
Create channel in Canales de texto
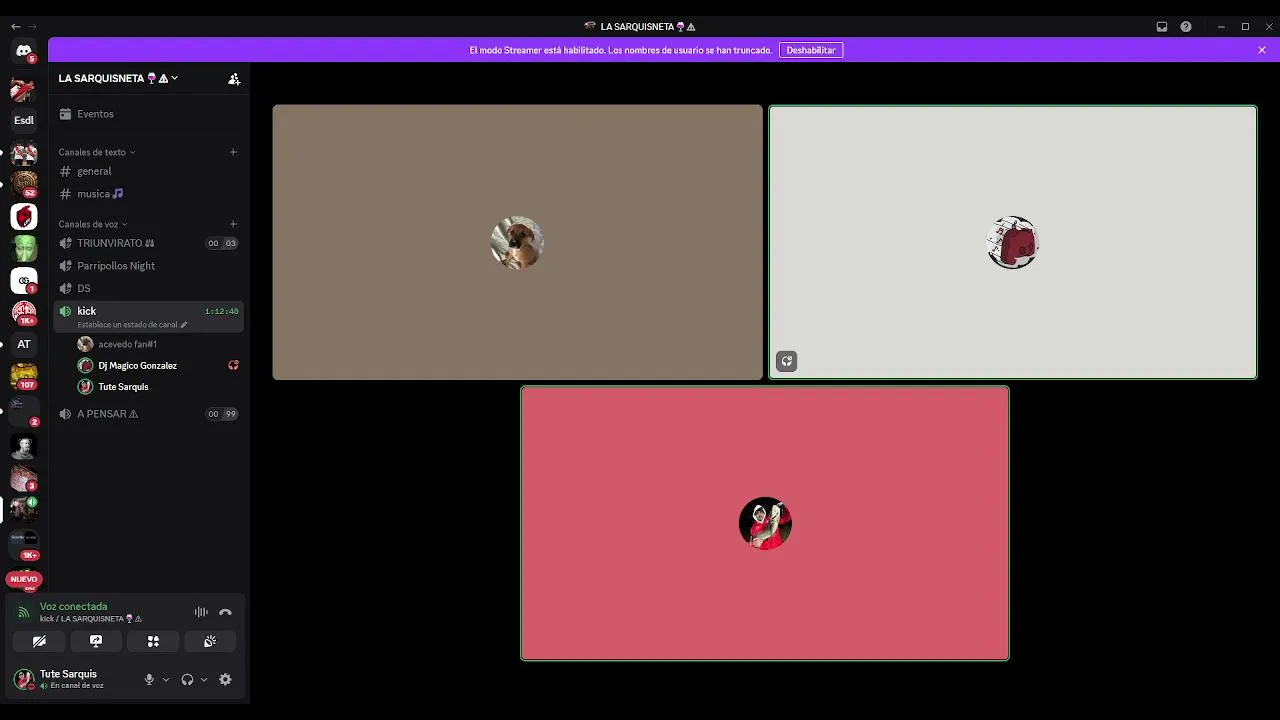coord(233,152)
